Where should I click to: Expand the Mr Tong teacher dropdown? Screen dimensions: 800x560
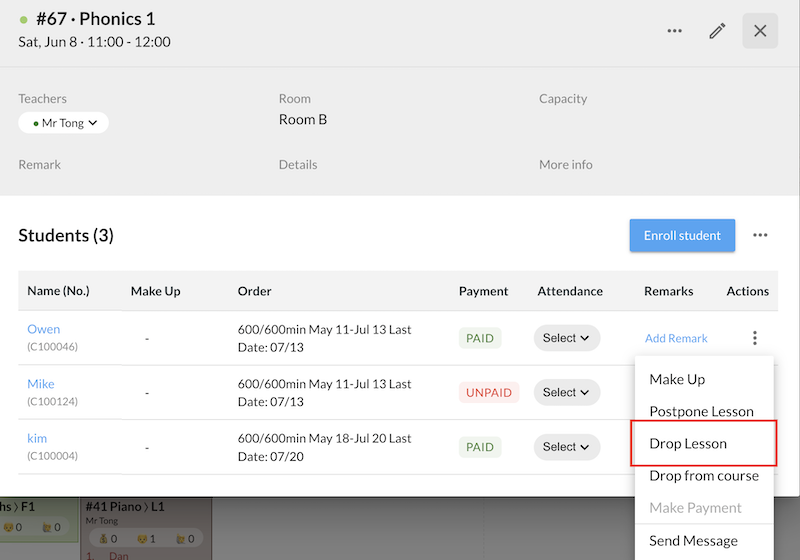pyautogui.click(x=64, y=123)
